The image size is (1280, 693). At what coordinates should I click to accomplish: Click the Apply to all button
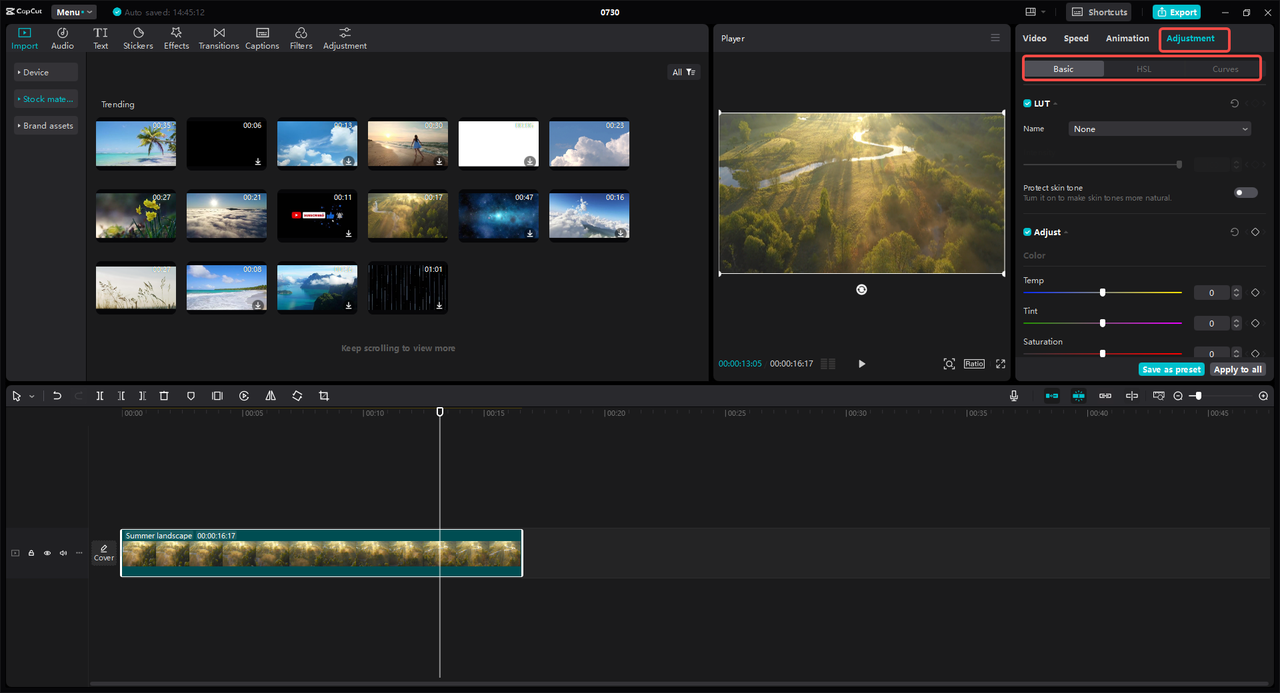[1237, 369]
